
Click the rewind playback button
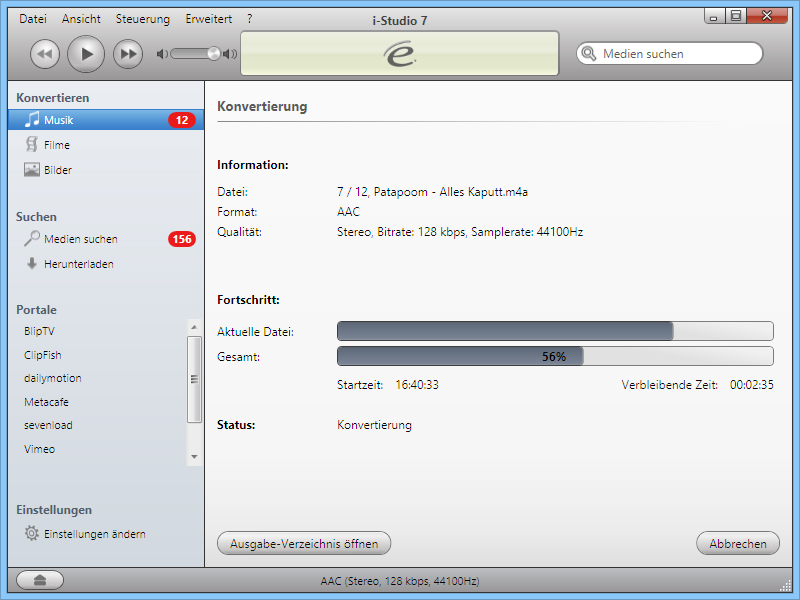click(x=44, y=54)
